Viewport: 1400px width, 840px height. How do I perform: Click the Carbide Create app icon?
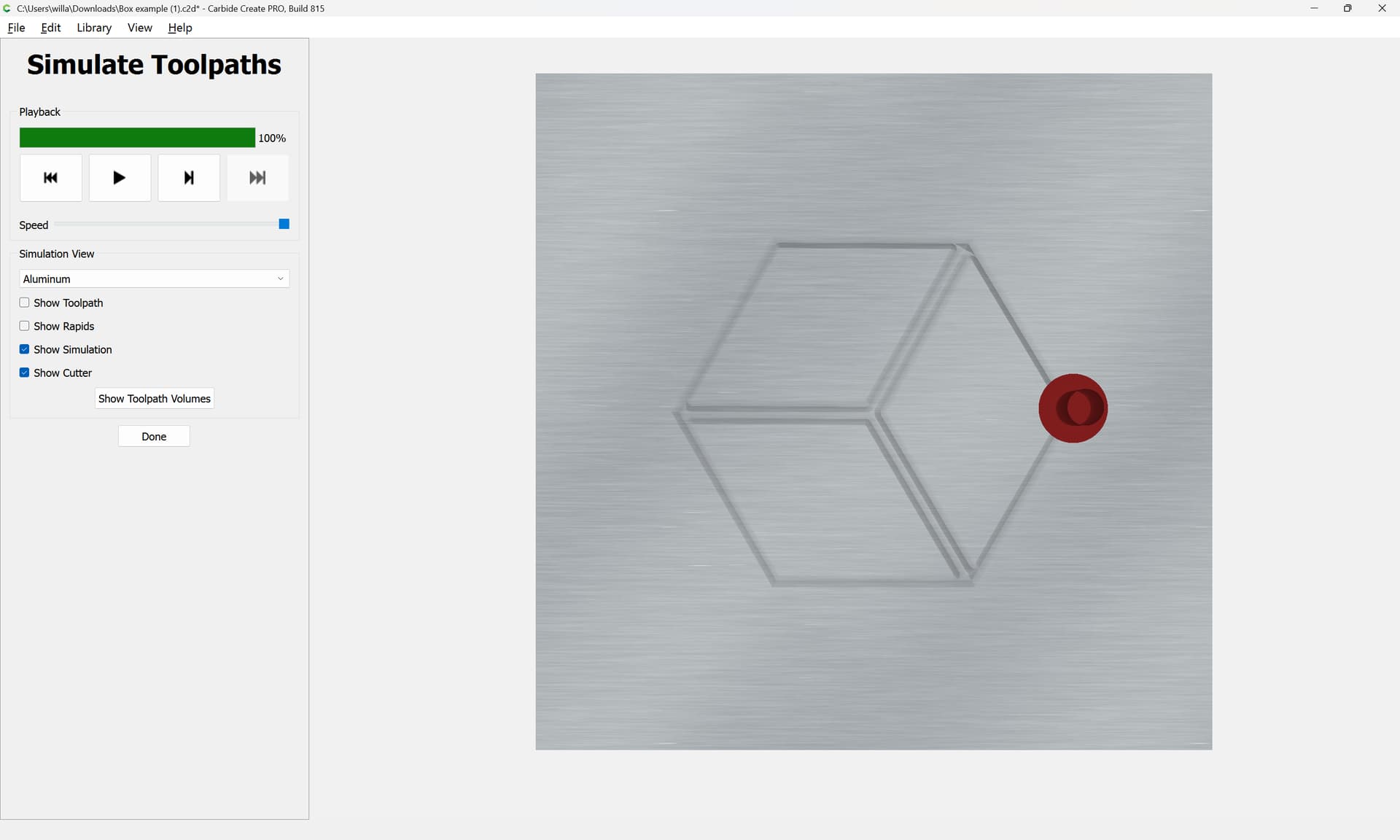[7, 9]
